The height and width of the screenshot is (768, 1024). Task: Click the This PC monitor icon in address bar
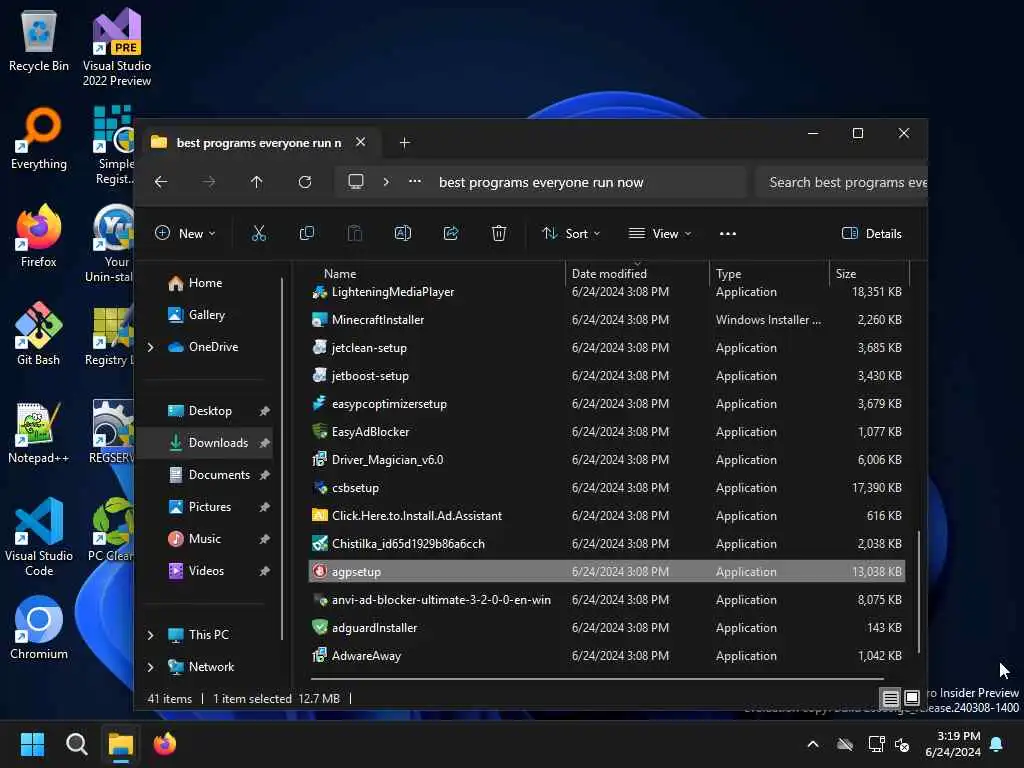356,182
